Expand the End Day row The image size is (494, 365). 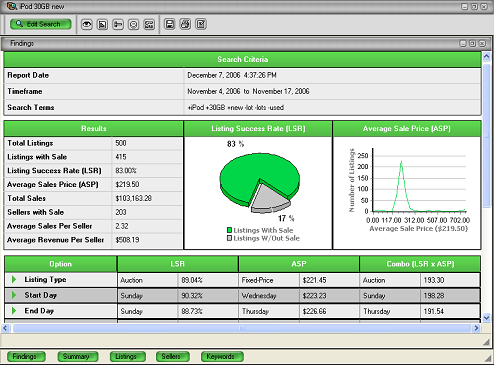click(14, 311)
